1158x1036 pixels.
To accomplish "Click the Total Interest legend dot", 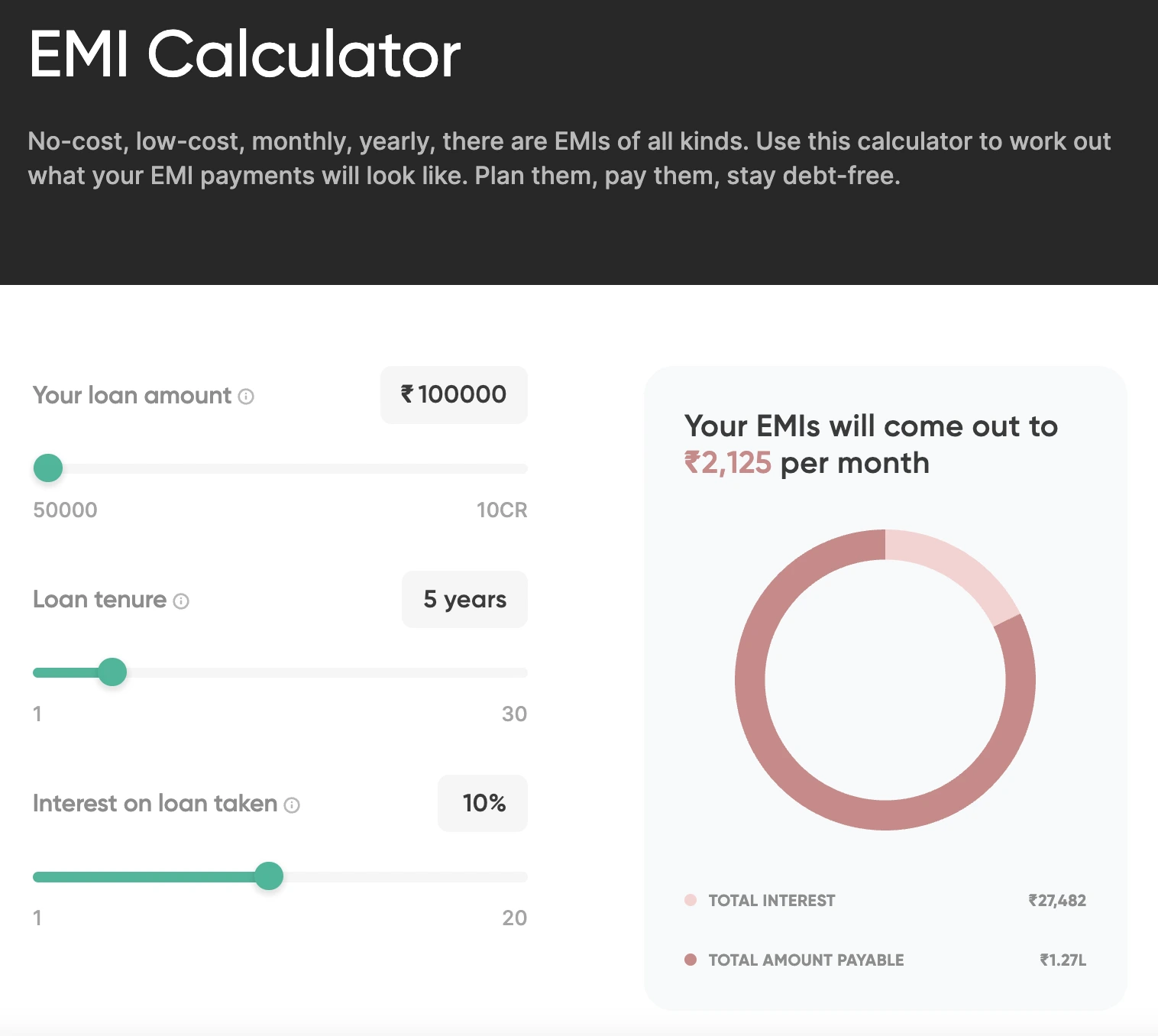I will click(691, 900).
